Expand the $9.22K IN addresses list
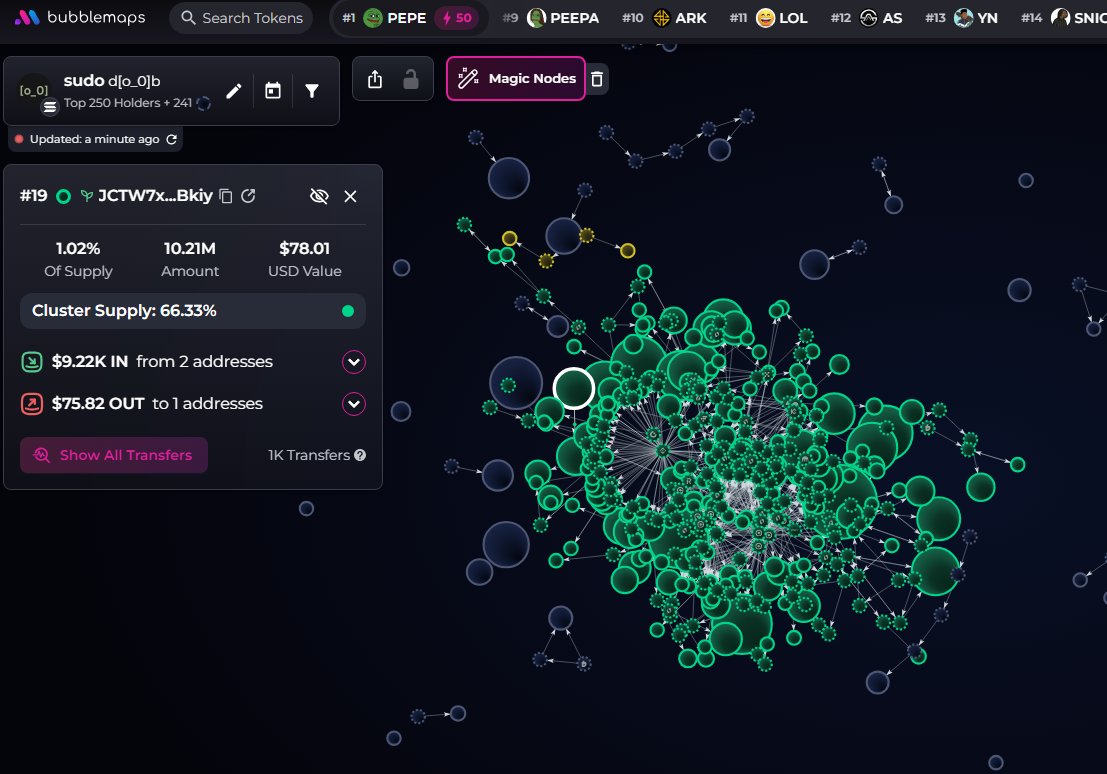Viewport: 1107px width, 774px height. point(354,362)
